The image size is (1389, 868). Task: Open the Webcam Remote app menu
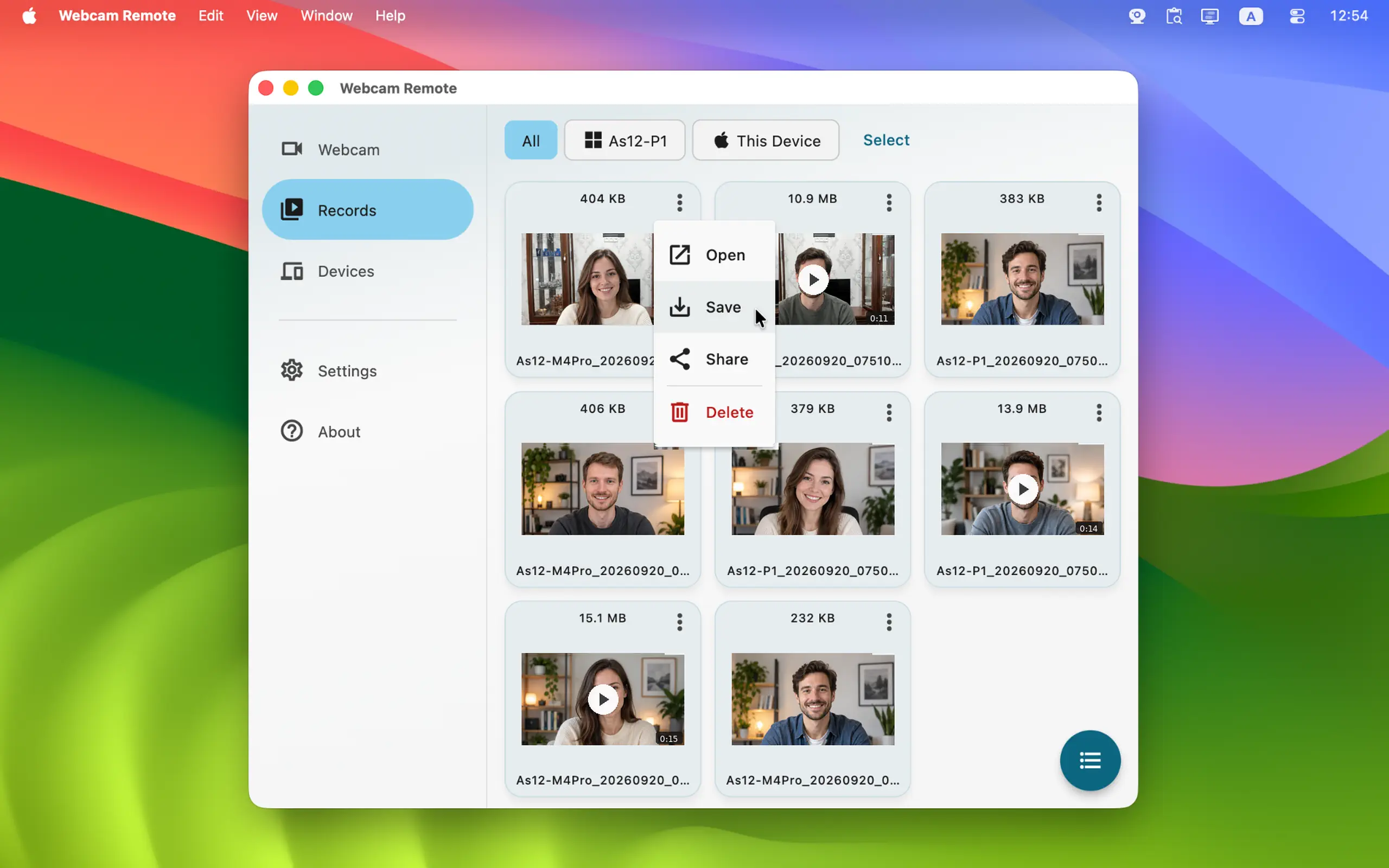[x=117, y=16]
